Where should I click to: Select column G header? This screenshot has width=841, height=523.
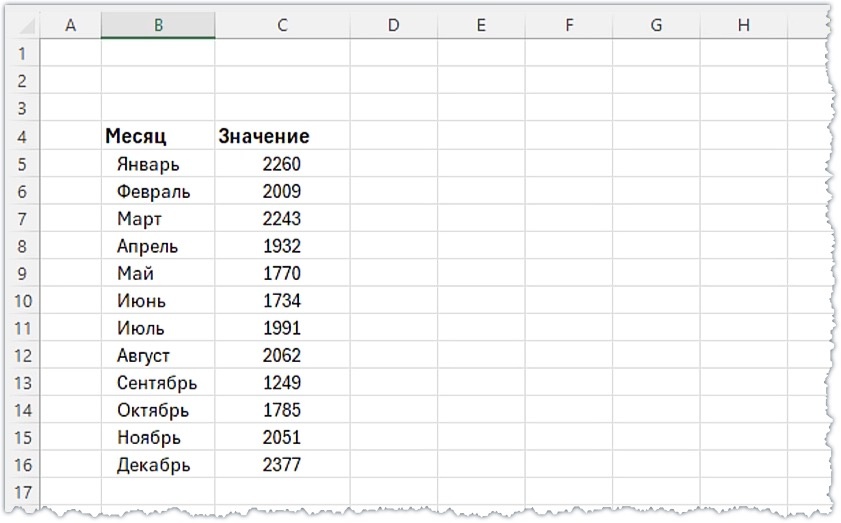pos(656,25)
